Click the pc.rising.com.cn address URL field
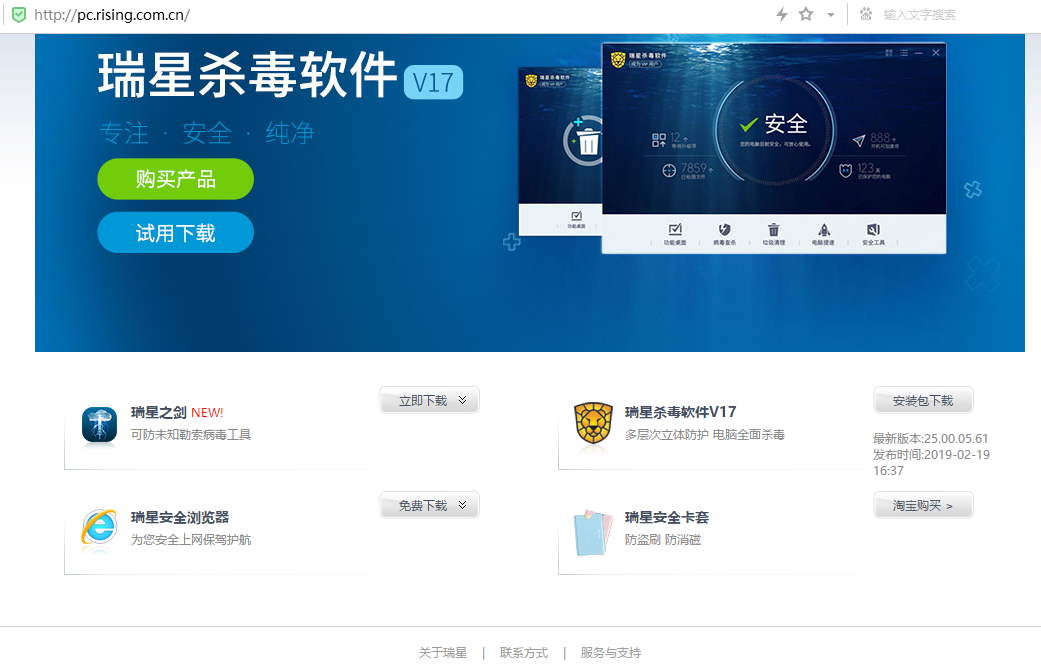The height and width of the screenshot is (668, 1041). 112,15
